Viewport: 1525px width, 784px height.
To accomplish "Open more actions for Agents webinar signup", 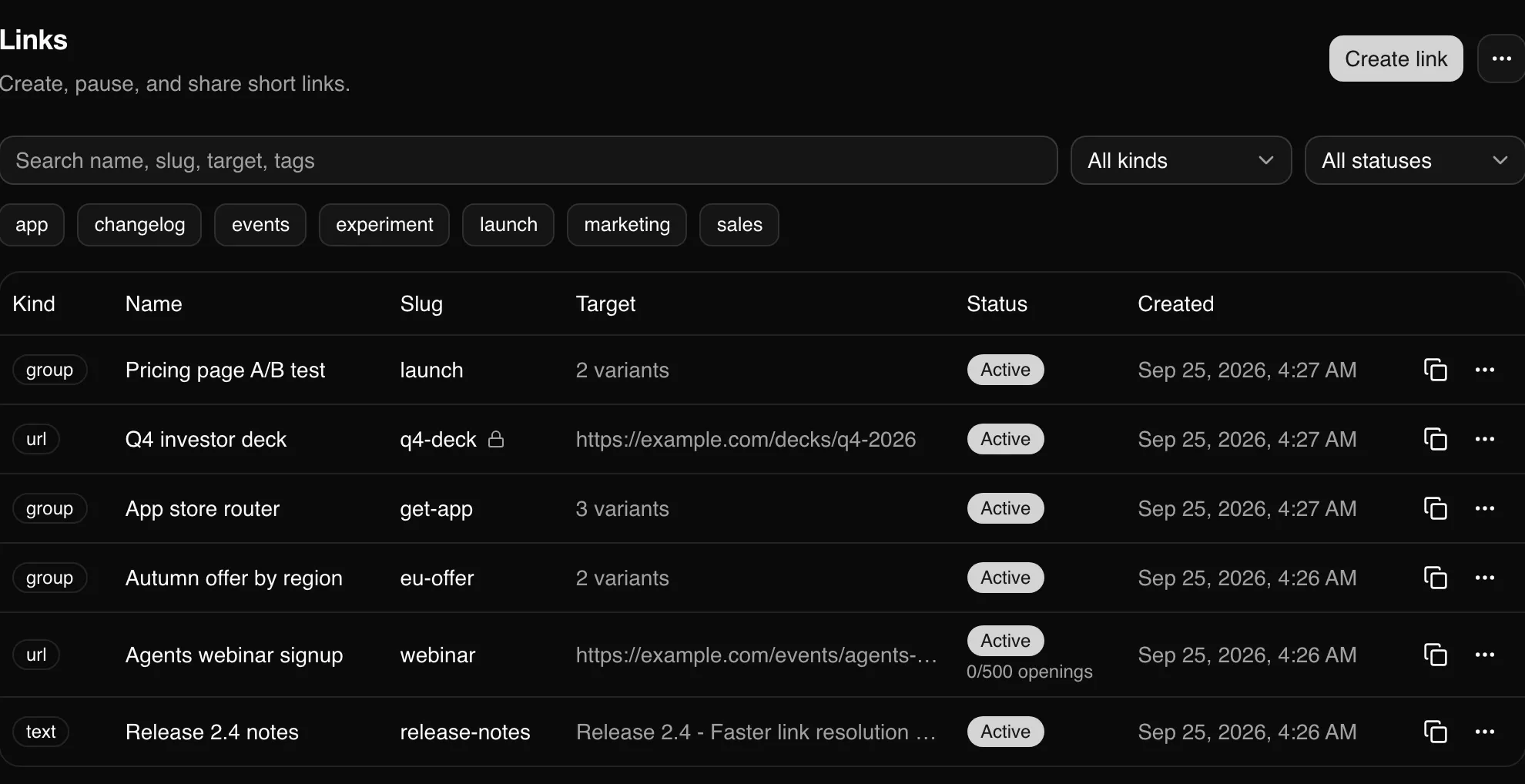I will 1485,655.
